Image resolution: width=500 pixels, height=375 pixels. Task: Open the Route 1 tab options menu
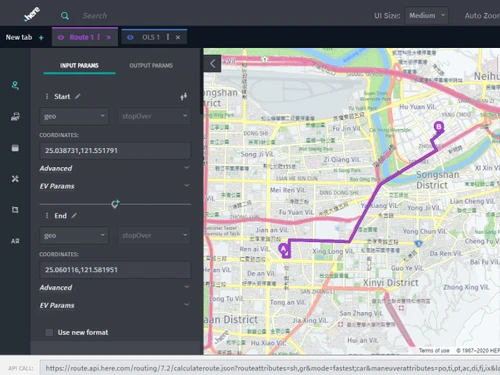point(99,37)
